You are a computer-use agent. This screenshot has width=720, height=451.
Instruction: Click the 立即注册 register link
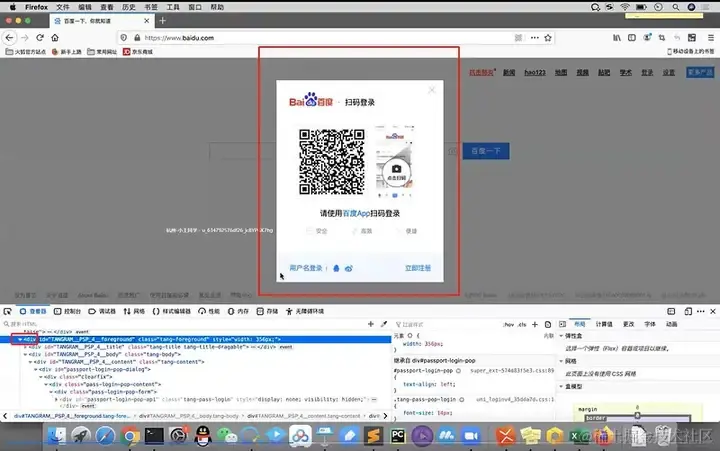(x=417, y=268)
